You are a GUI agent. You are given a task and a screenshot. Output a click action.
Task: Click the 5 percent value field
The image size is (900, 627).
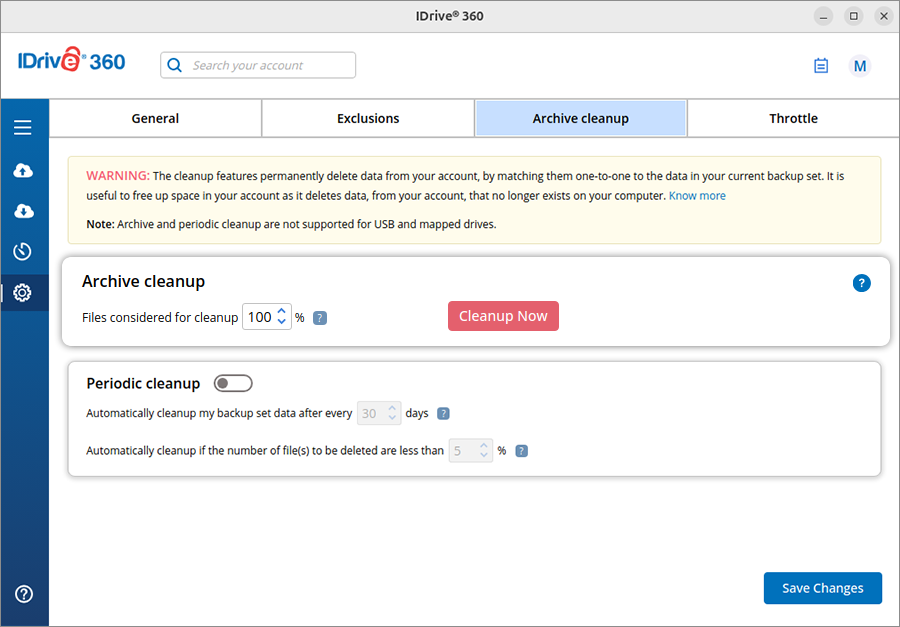471,451
